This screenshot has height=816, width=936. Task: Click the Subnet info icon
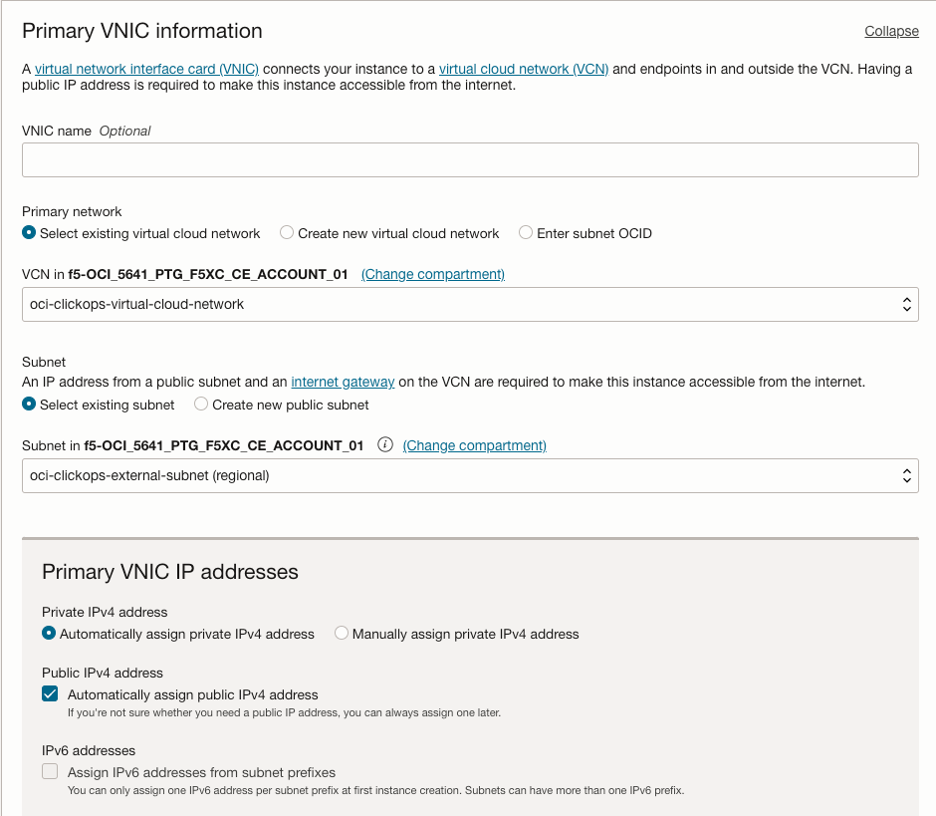pos(385,446)
